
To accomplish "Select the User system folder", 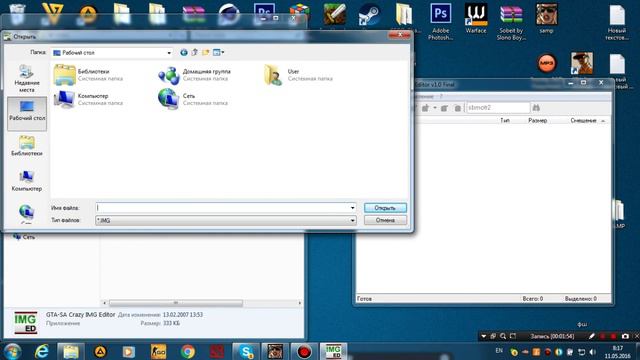I will tap(299, 75).
